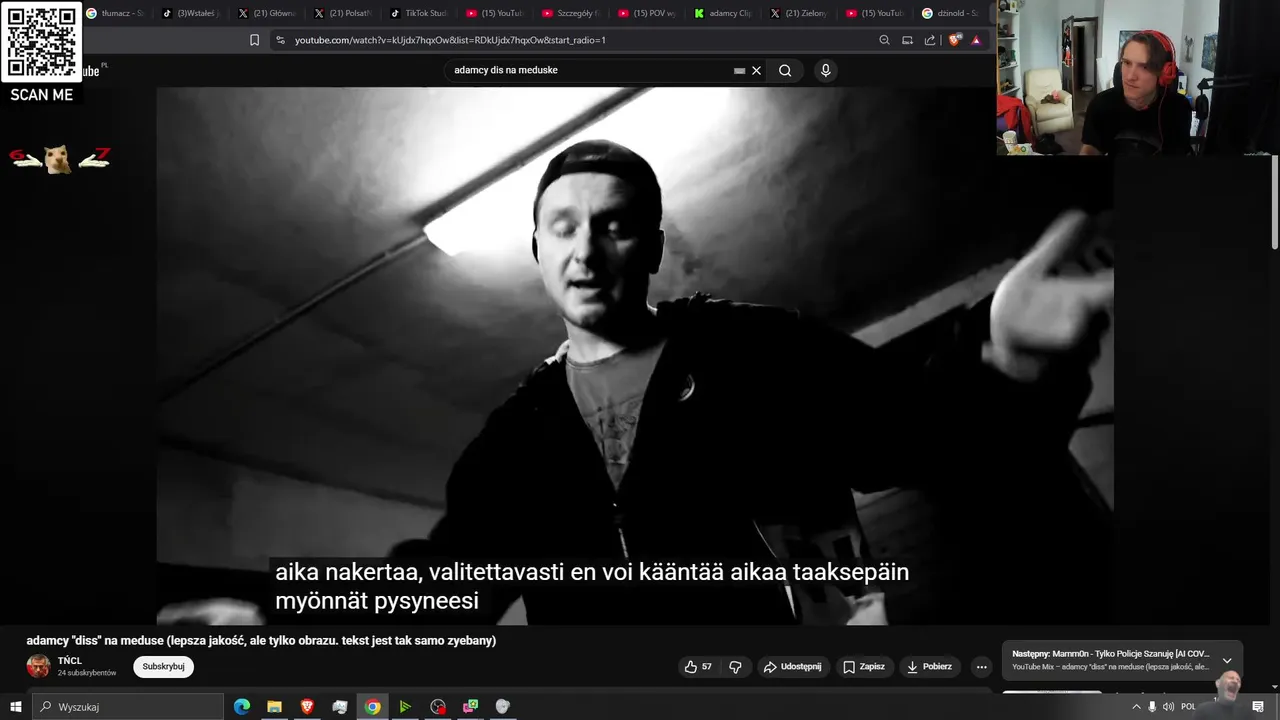
Task: Switch to the tłumacz Google tab
Action: pyautogui.click(x=115, y=13)
